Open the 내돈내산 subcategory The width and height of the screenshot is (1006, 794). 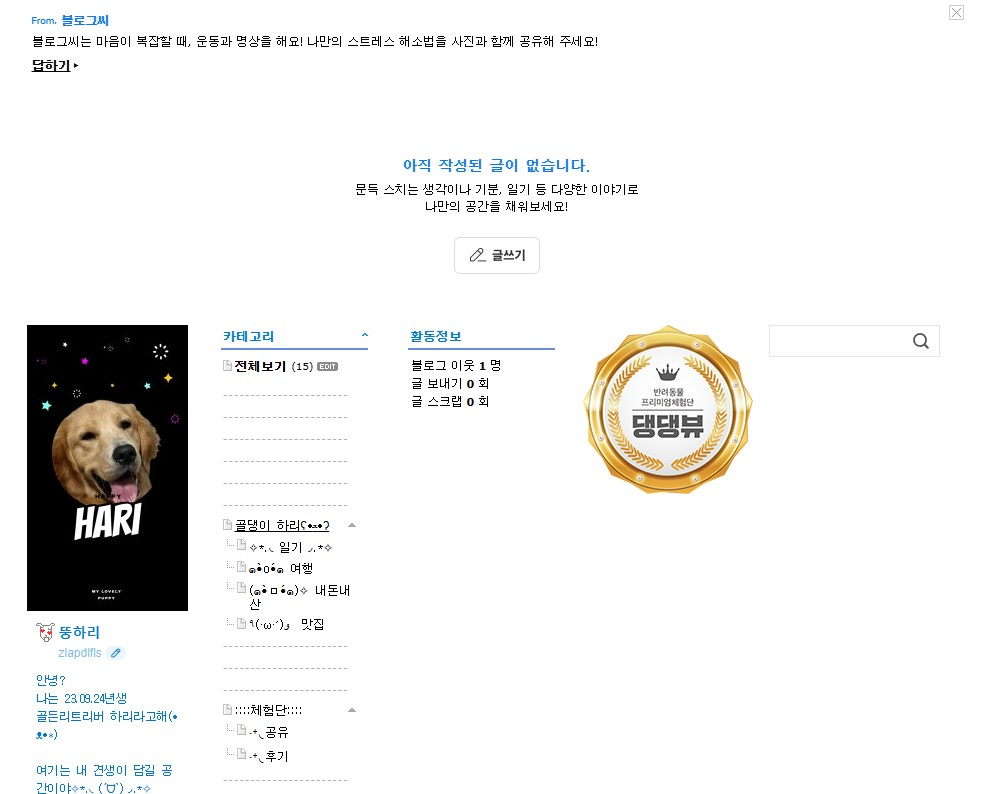tap(299, 596)
